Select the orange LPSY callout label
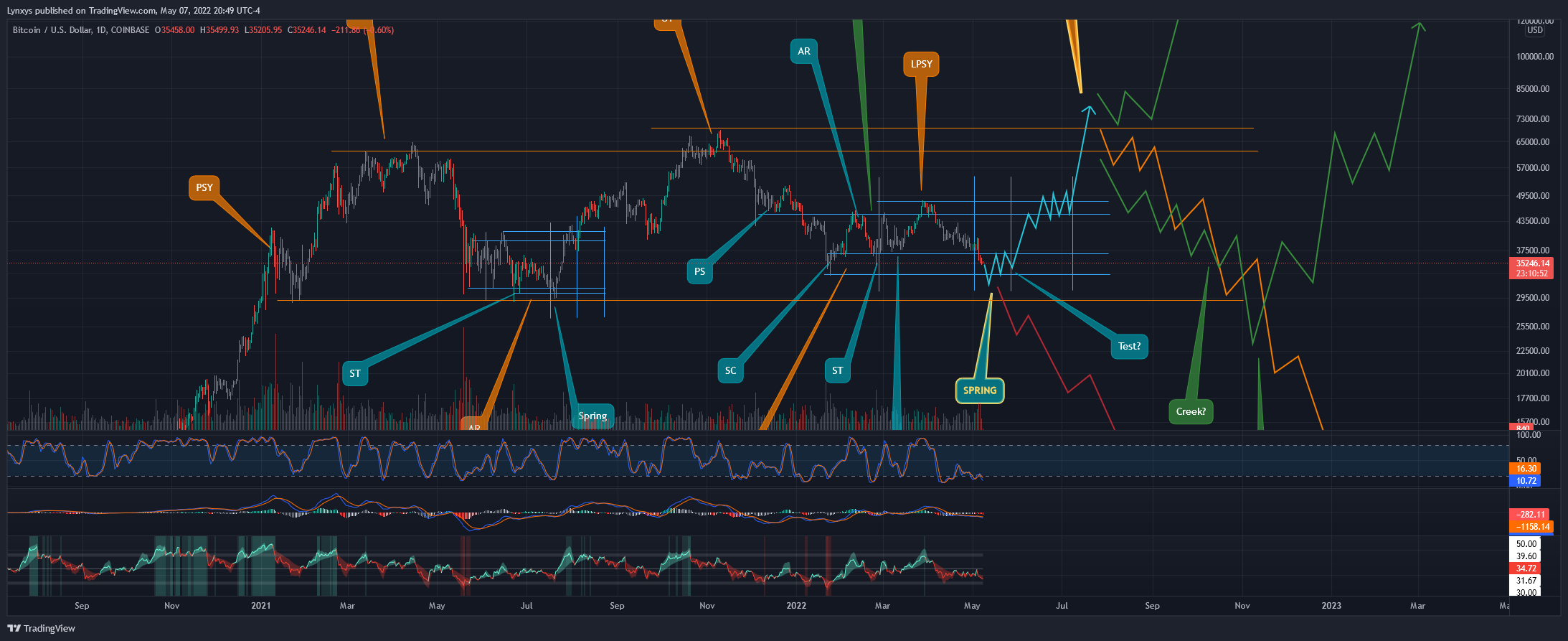The width and height of the screenshot is (1568, 641). point(922,64)
